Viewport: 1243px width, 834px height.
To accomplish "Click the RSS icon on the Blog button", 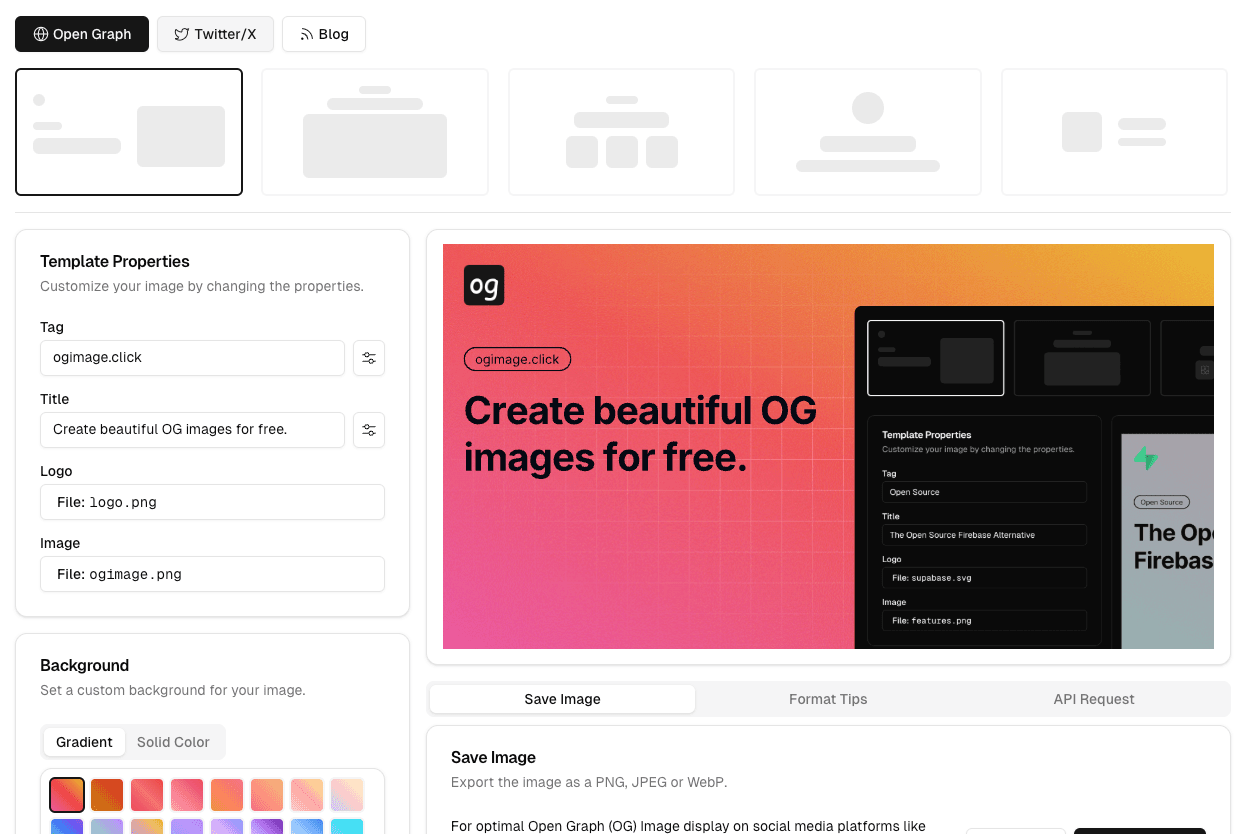I will coord(306,33).
